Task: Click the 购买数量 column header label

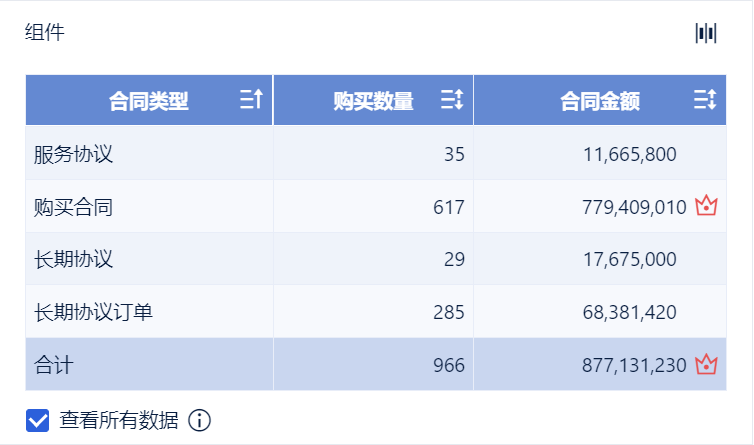Action: point(373,101)
